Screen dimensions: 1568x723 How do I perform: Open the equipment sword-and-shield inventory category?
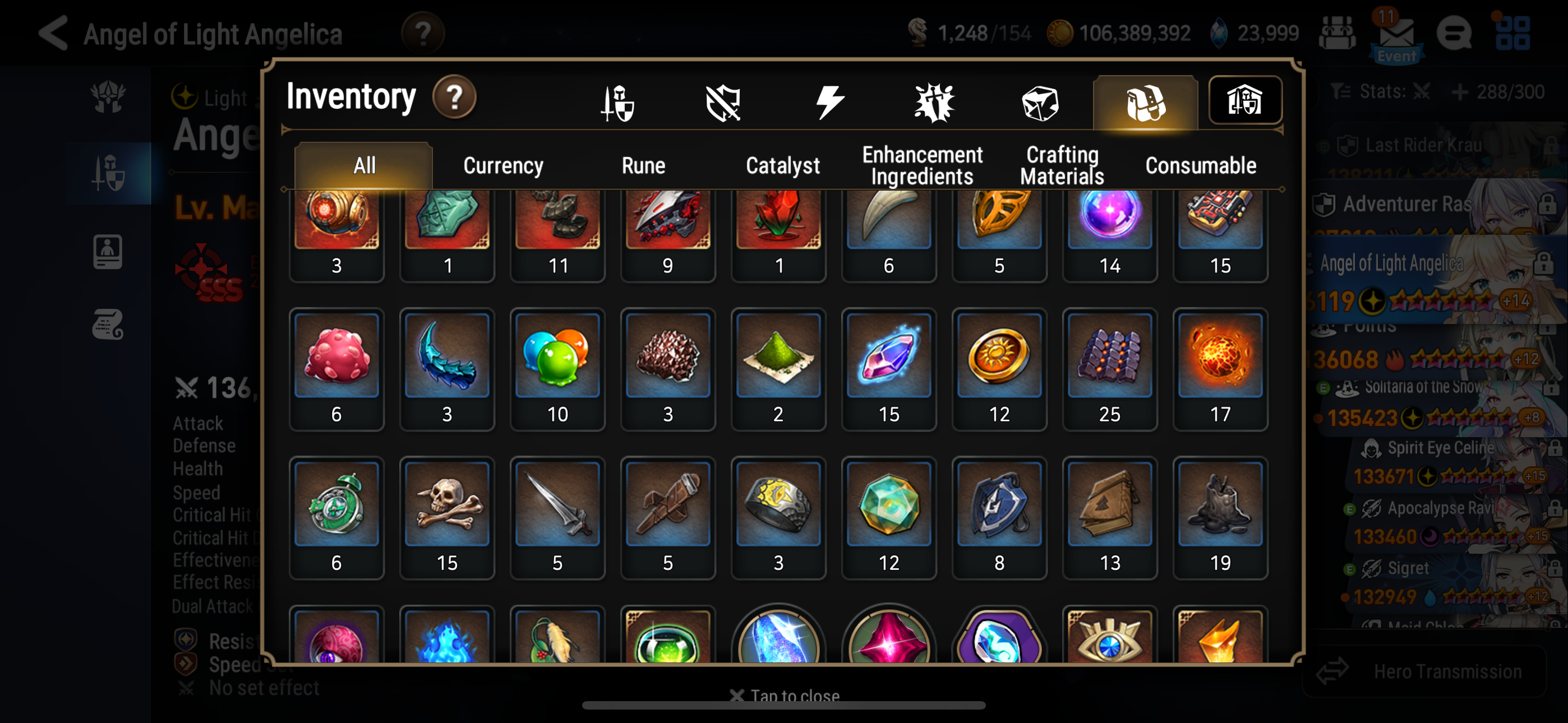(617, 101)
